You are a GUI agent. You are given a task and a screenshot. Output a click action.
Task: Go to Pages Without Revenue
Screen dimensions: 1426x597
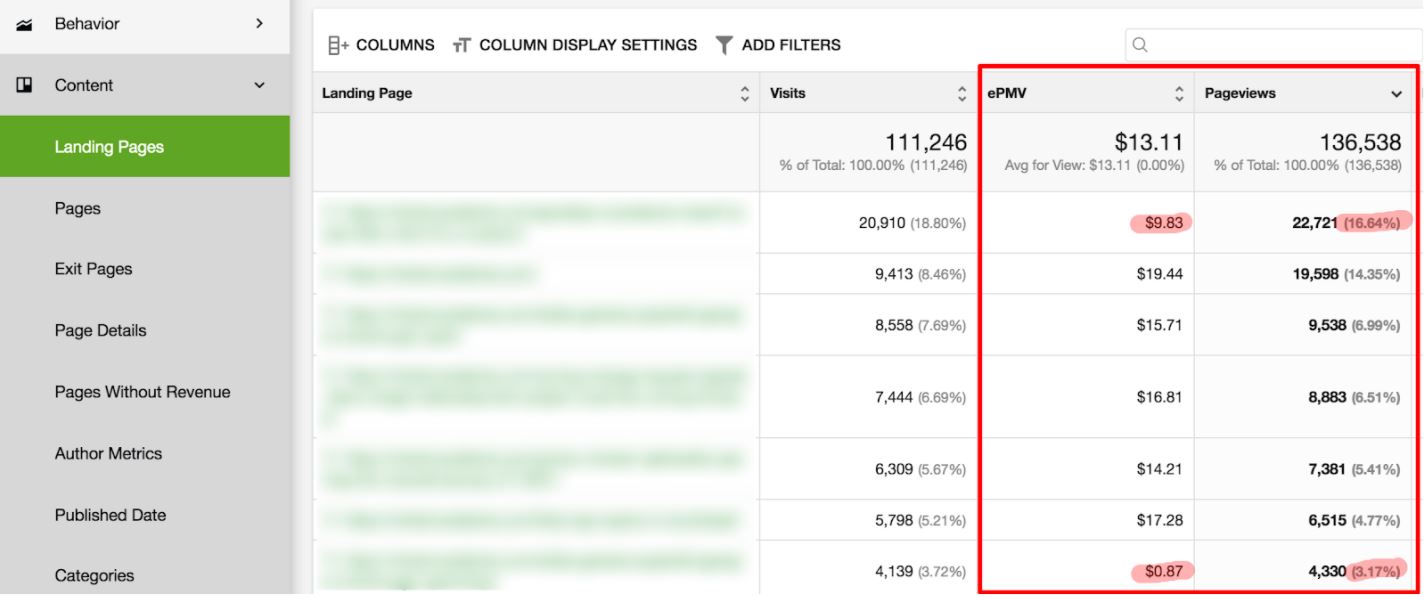[x=142, y=392]
